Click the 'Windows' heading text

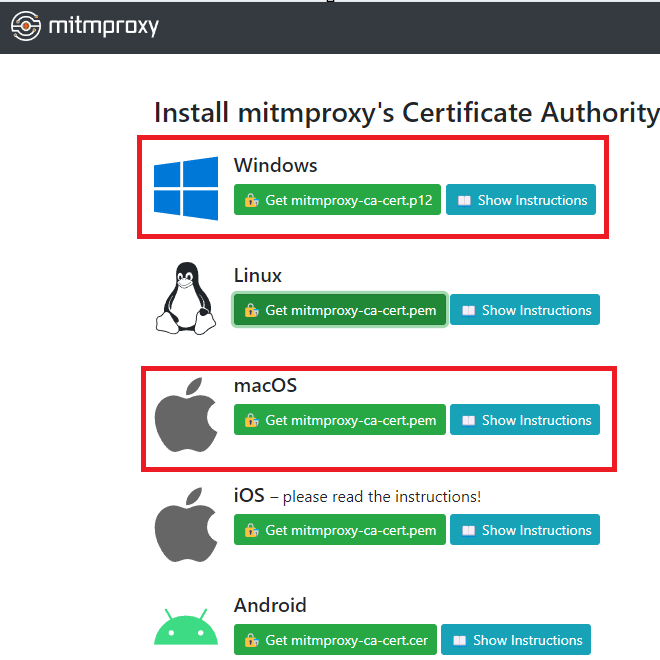[276, 165]
